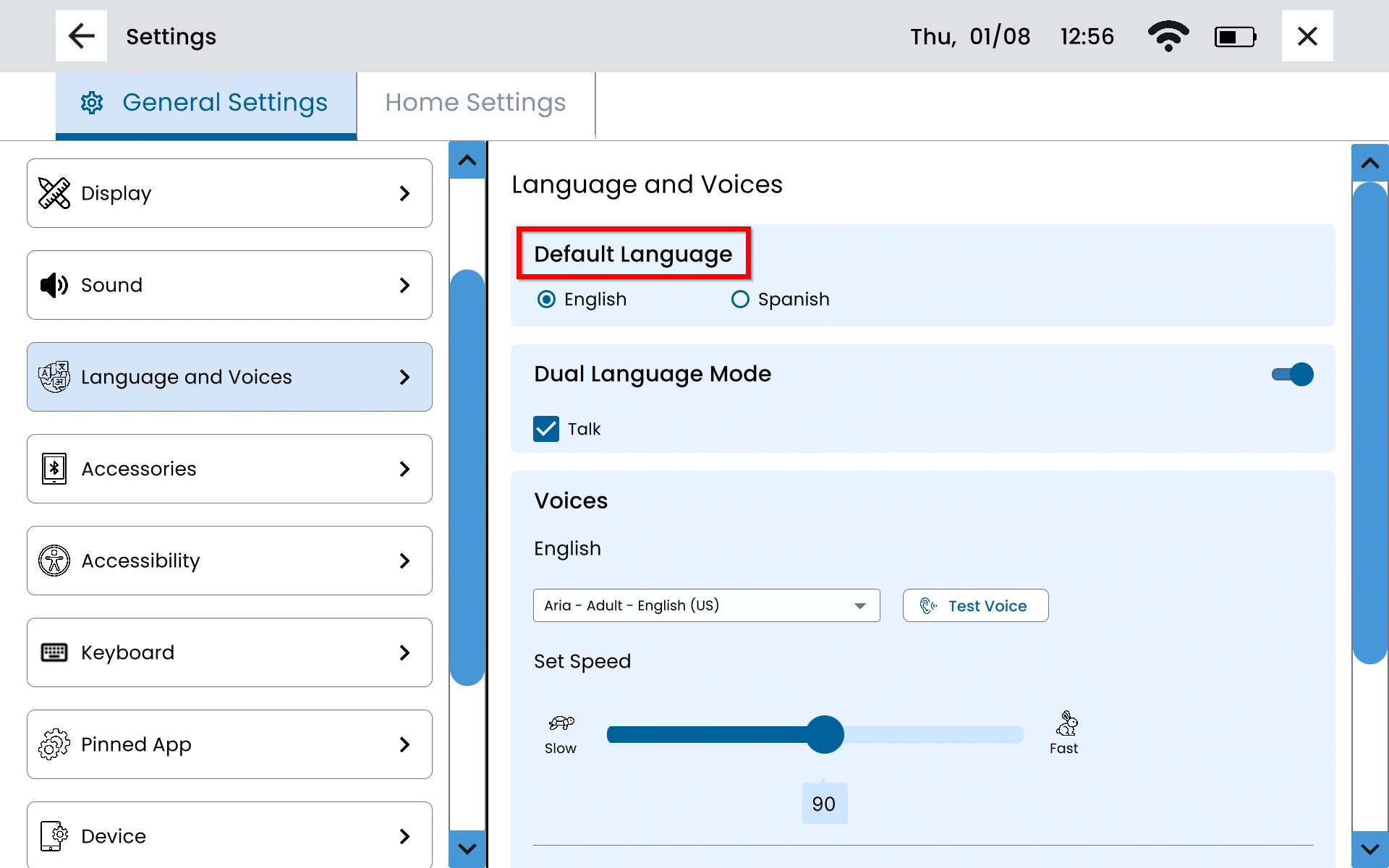This screenshot has height=868, width=1389.
Task: Expand the Device settings chevron
Action: (404, 836)
